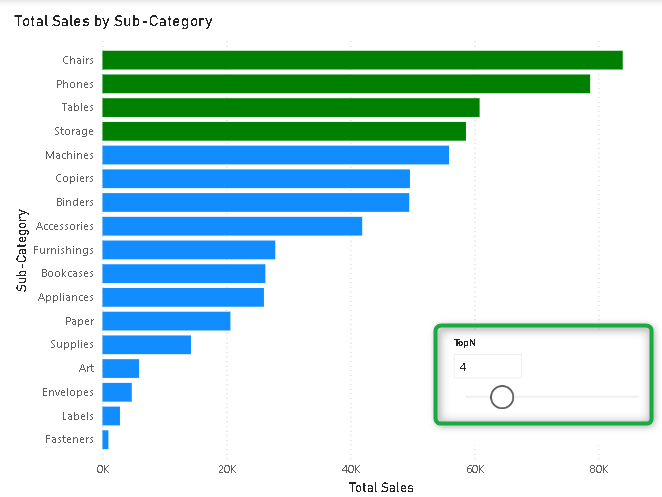Click the Total Sales x-axis title

pyautogui.click(x=381, y=487)
